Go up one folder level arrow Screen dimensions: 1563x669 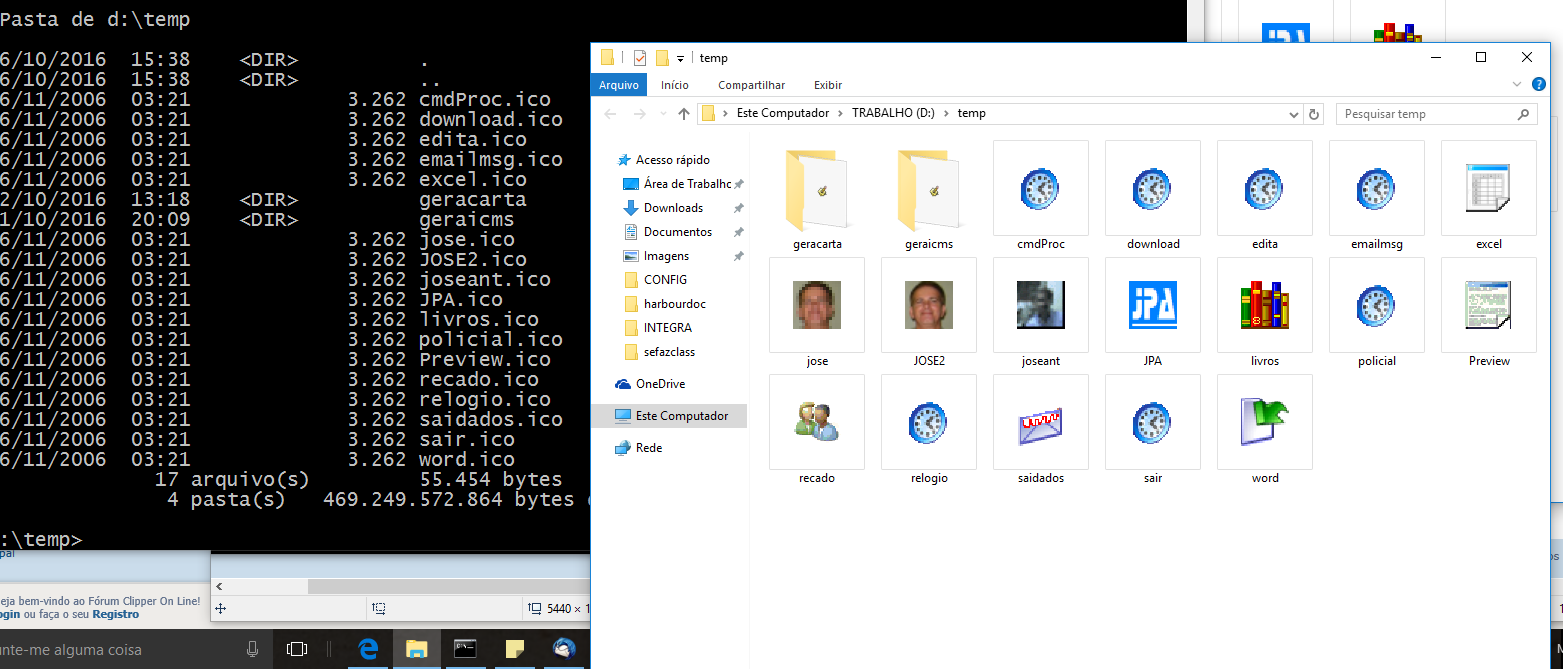pos(684,114)
